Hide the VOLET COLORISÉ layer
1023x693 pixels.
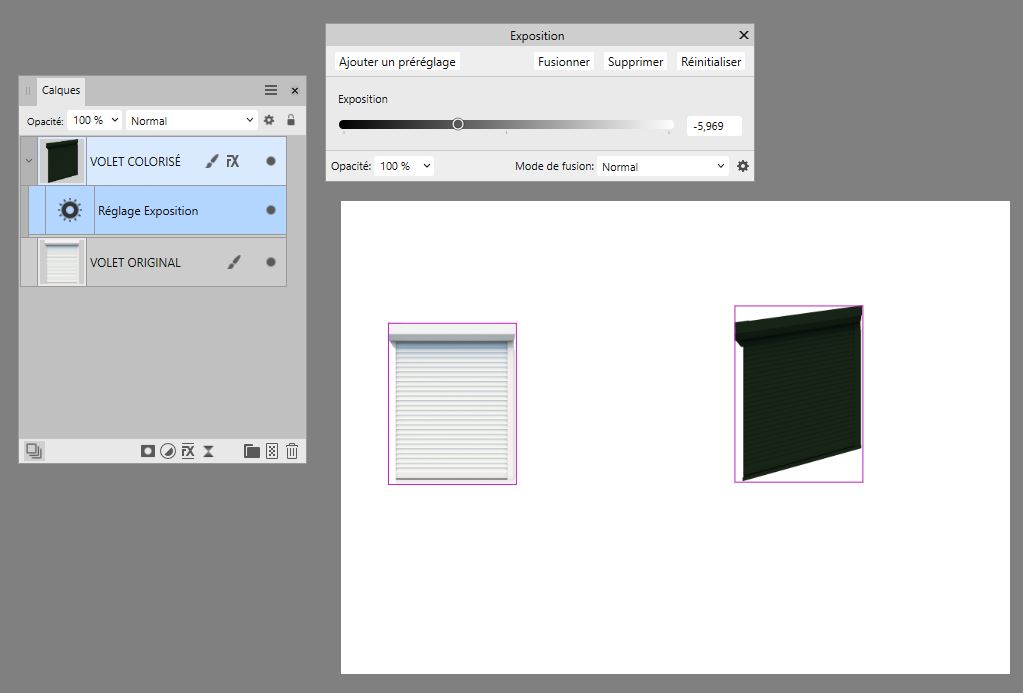(271, 161)
